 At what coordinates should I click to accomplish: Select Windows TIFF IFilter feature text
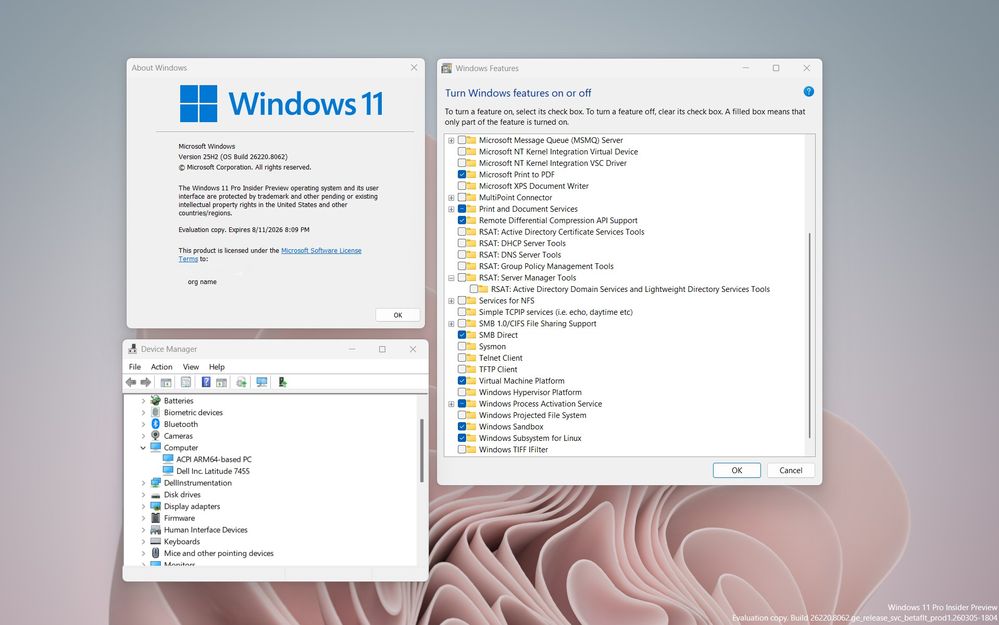[514, 450]
